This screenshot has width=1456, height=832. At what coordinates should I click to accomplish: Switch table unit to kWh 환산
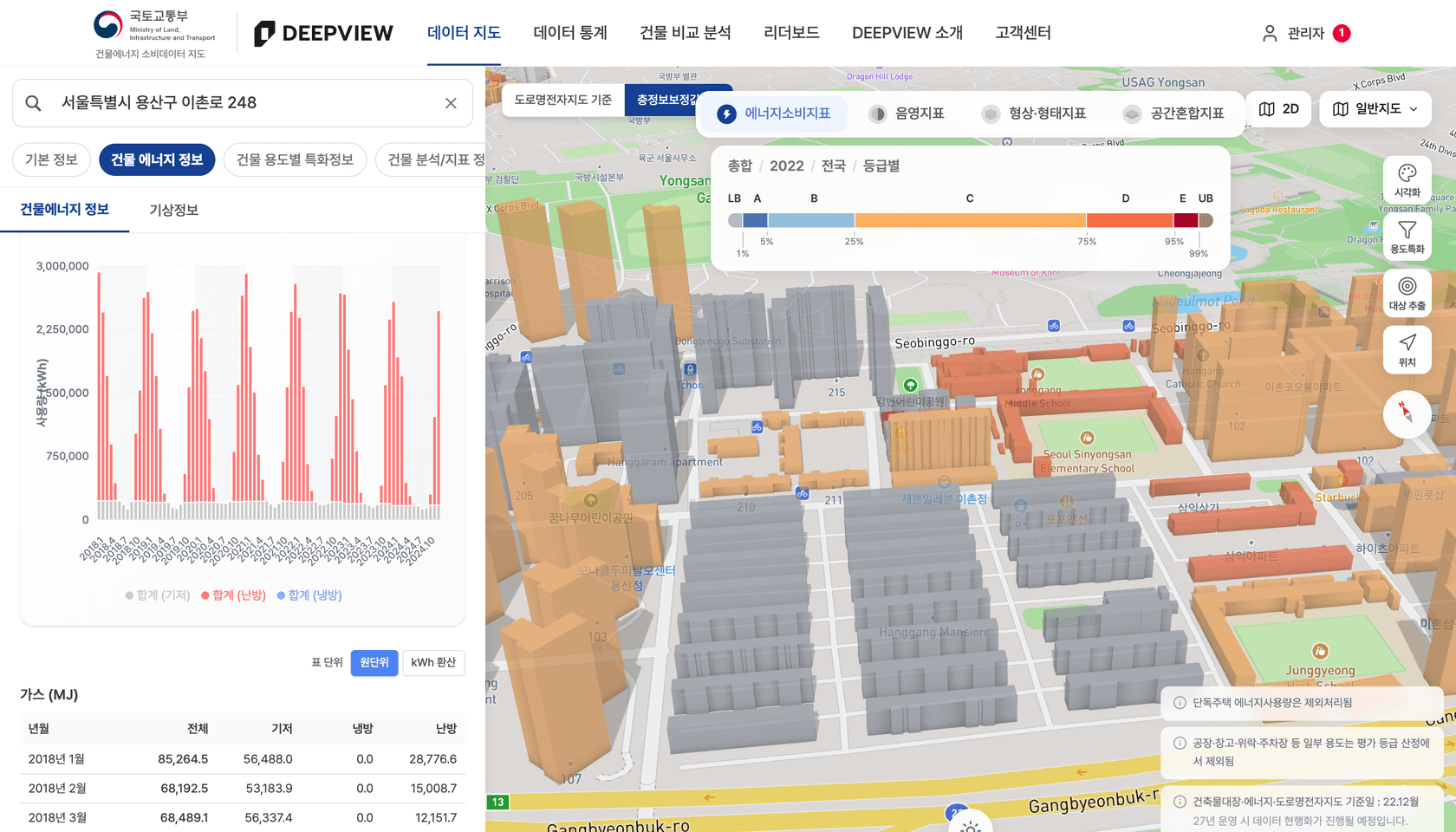tap(433, 663)
